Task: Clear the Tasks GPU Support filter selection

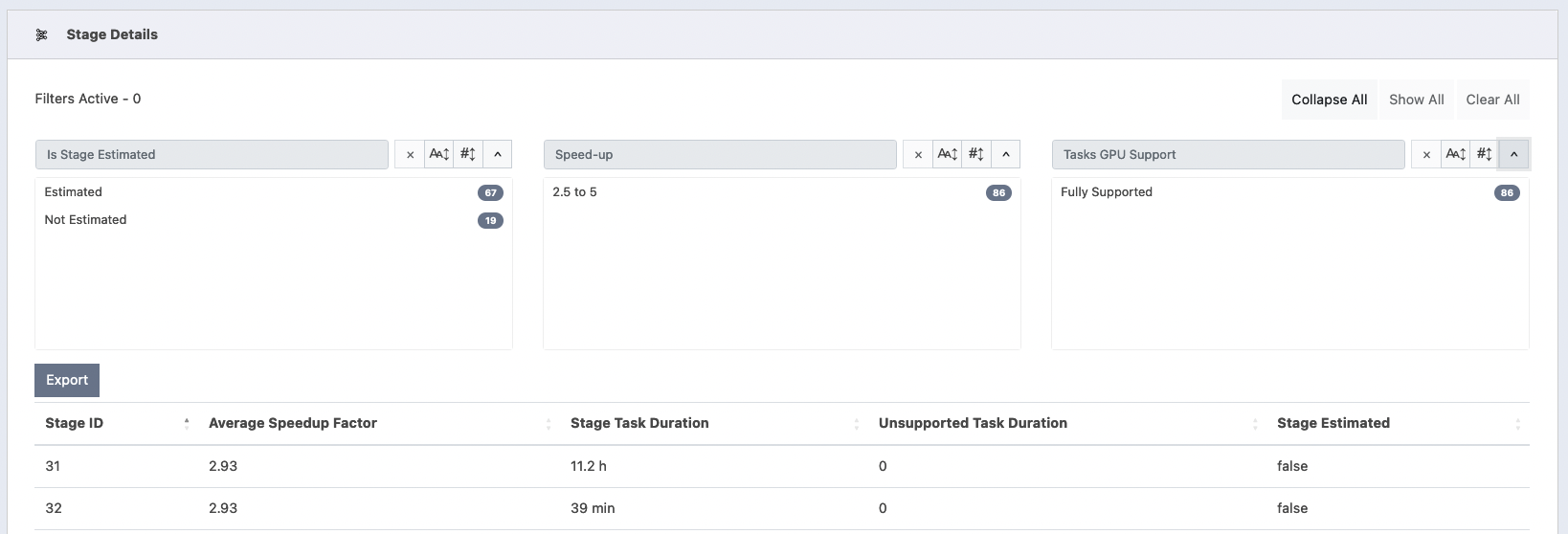Action: (1426, 154)
